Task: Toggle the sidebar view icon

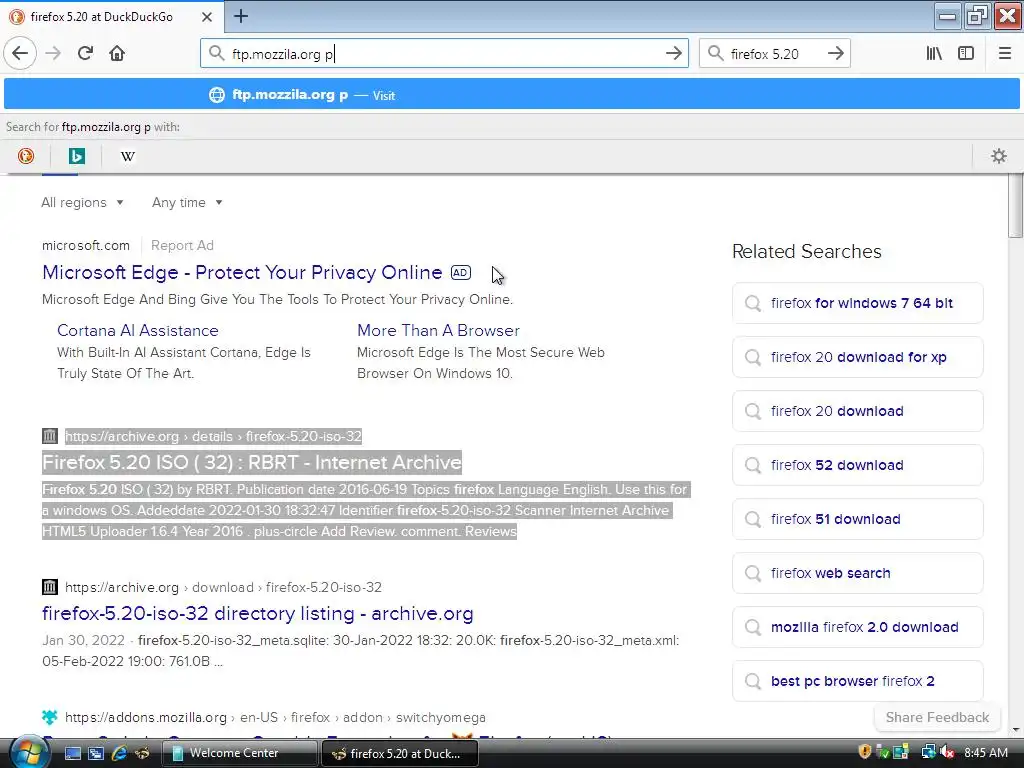Action: click(966, 54)
